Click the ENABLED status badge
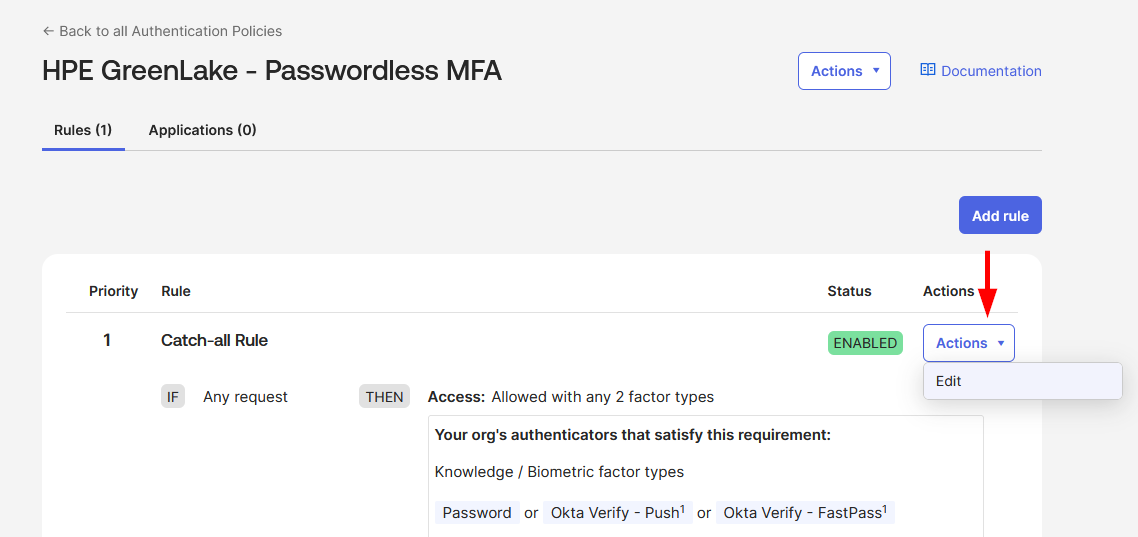Screen dimensions: 1138x537 [865, 343]
